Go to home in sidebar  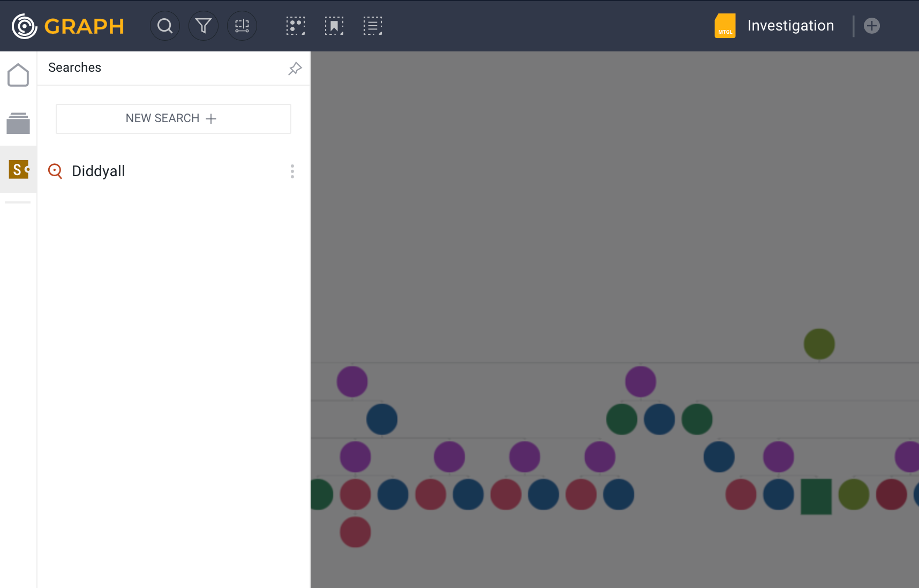coord(18,75)
